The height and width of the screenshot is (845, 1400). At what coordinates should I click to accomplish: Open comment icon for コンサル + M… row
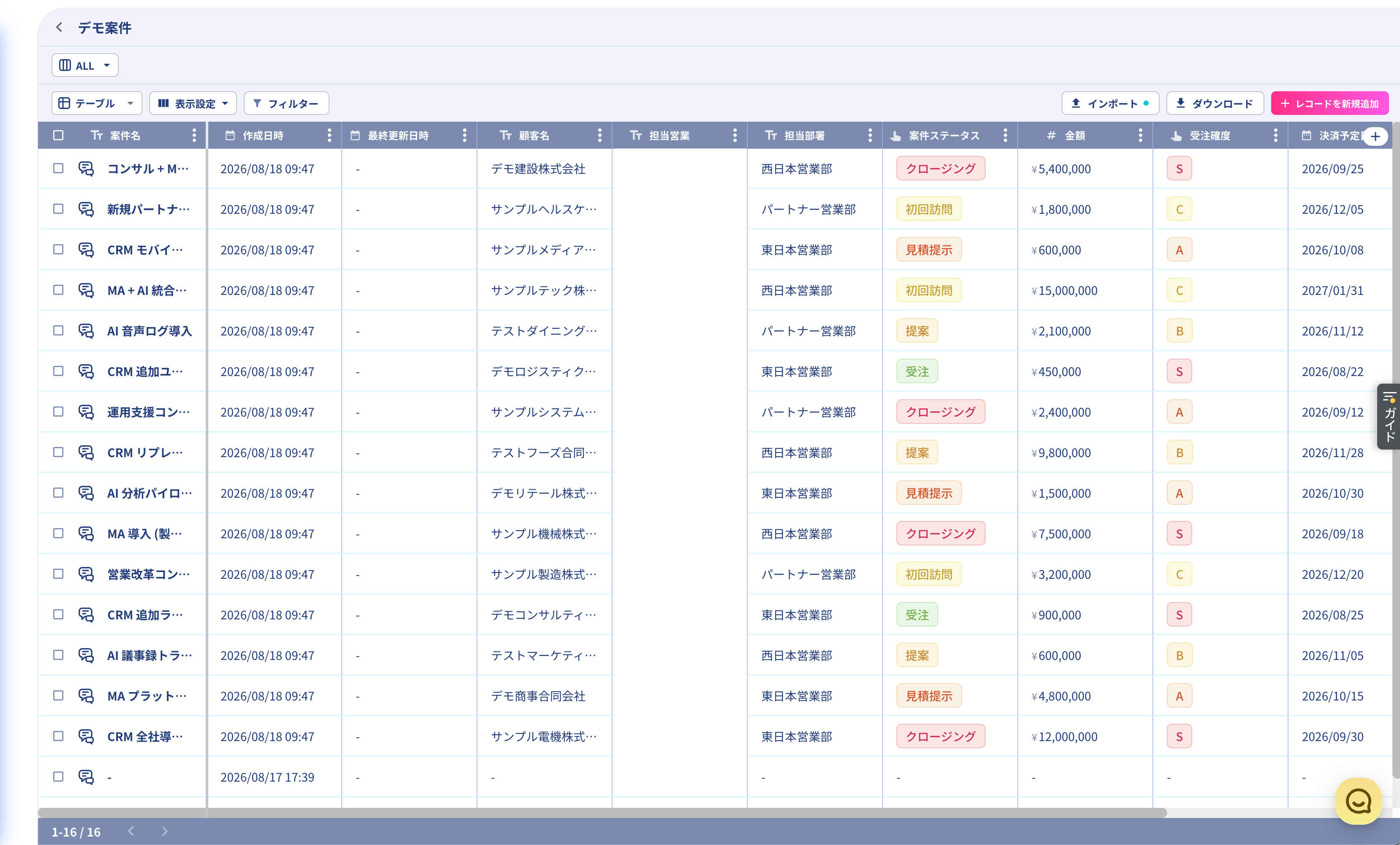pos(86,168)
